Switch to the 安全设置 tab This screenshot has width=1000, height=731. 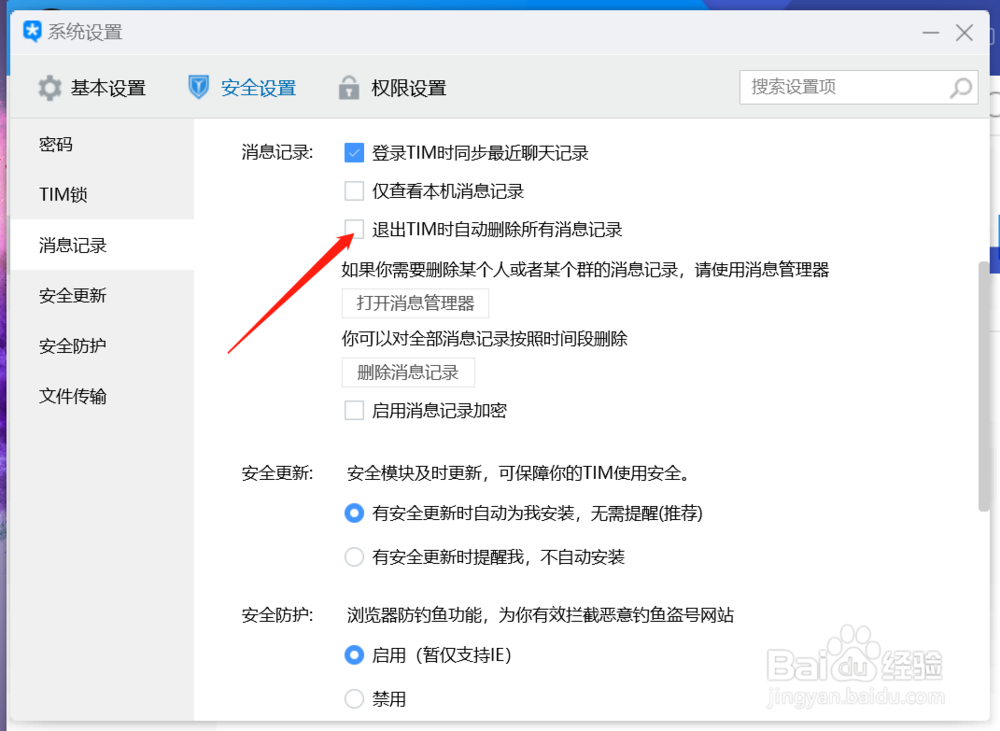242,88
